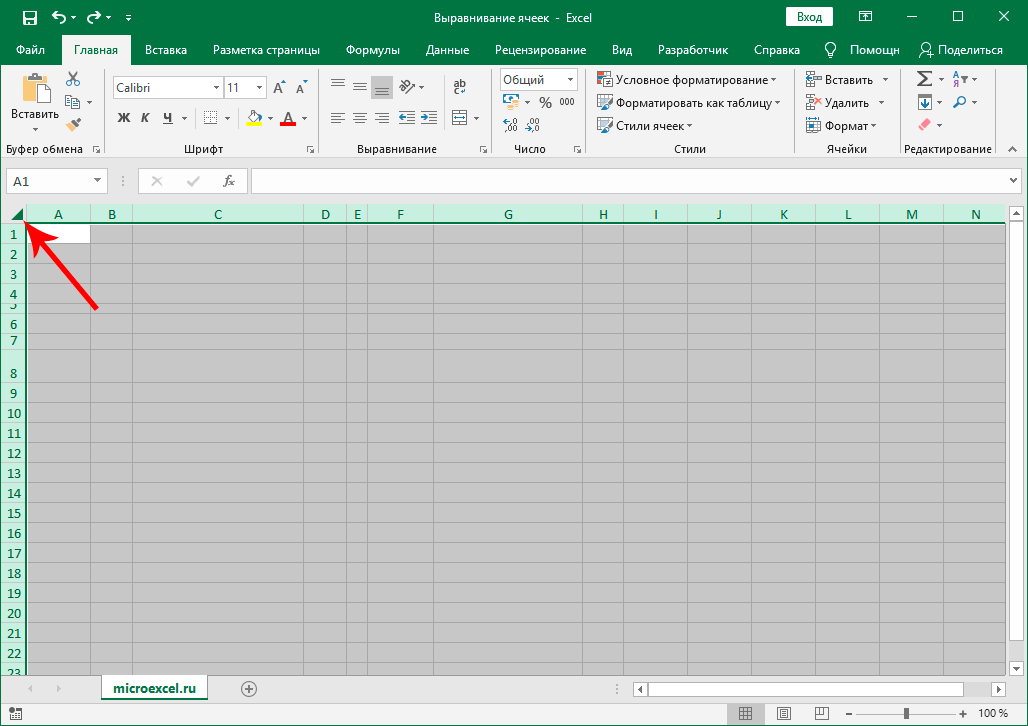Switch to Page Layout view in status bar
Screen dimensions: 1028x726
coord(784,714)
